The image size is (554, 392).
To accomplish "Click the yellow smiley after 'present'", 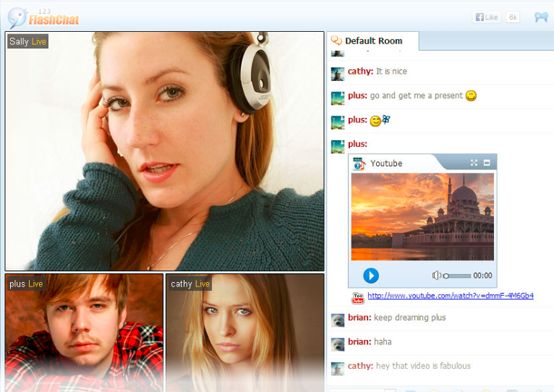I will [471, 95].
